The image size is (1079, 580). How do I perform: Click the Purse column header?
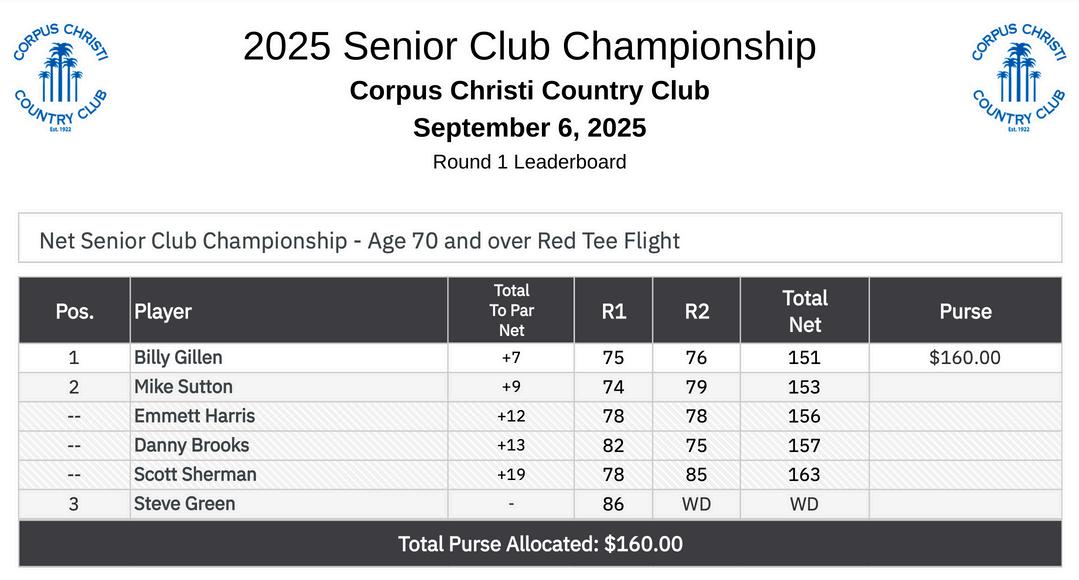[965, 311]
